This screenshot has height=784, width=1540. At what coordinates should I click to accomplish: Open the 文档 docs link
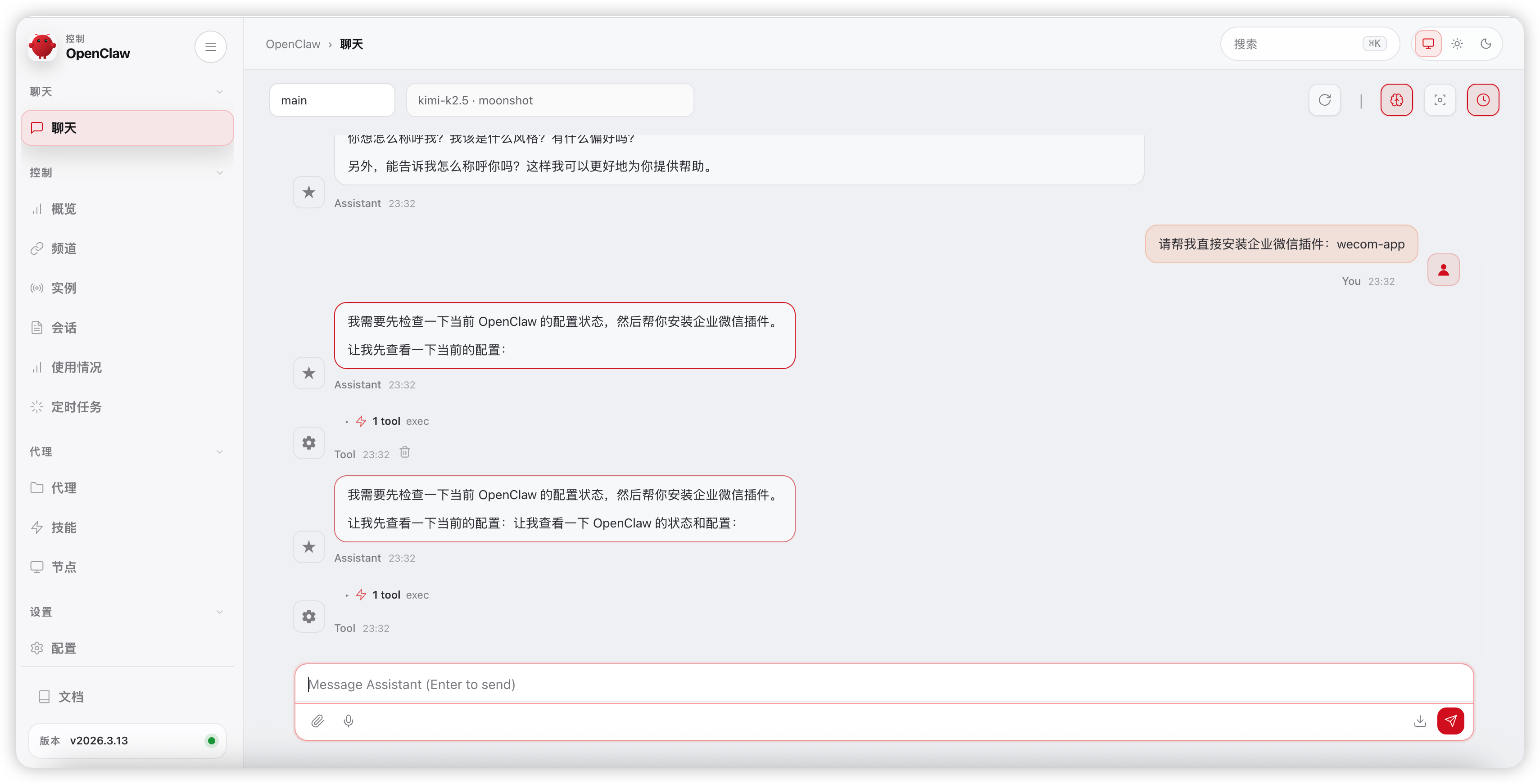71,697
